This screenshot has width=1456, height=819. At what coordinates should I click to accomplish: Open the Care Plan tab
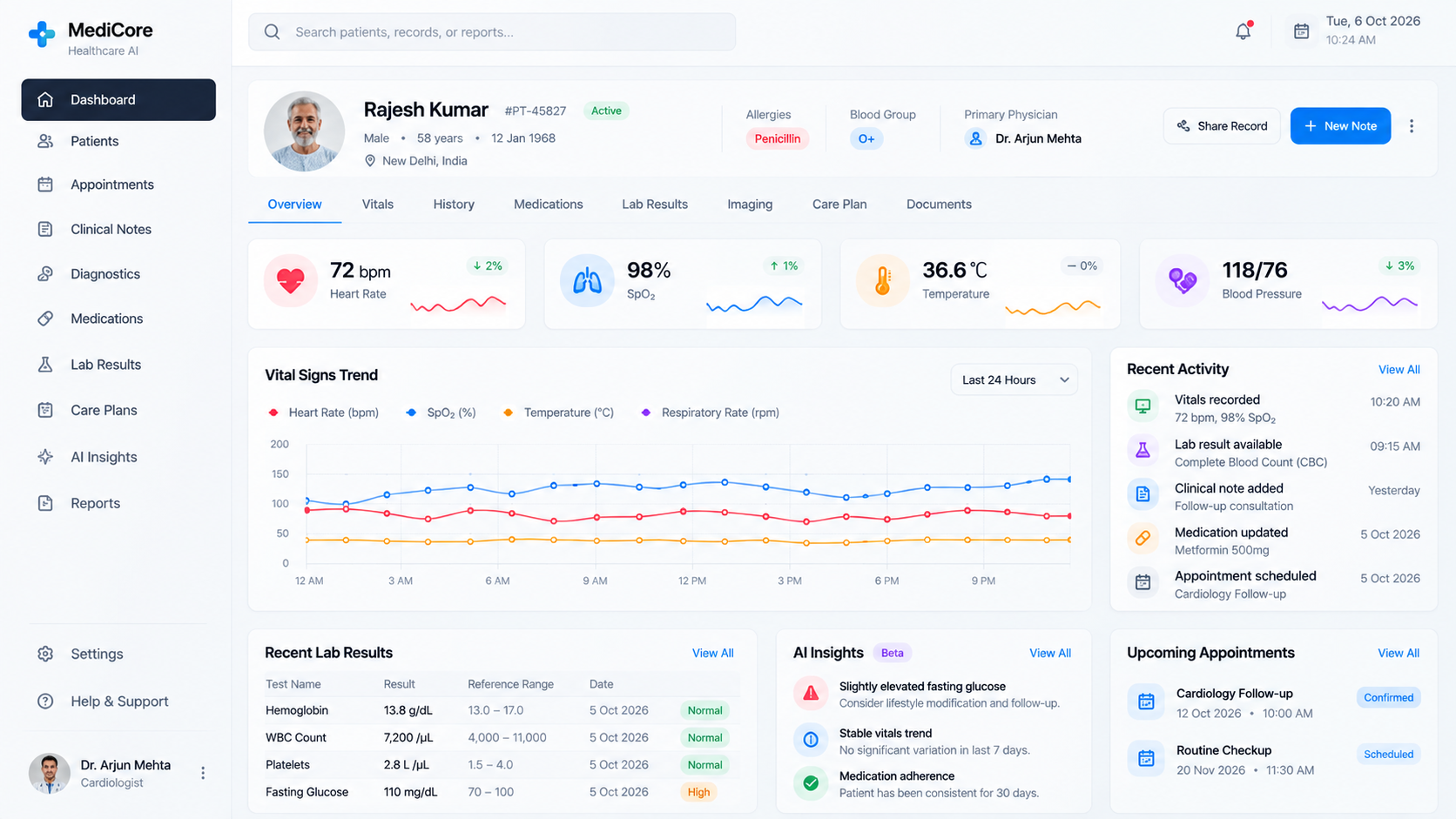click(x=839, y=205)
